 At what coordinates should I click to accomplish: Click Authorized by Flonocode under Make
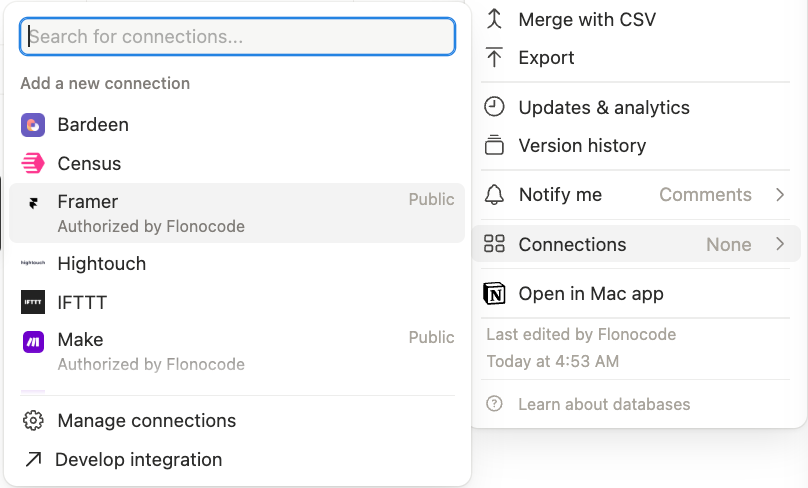[151, 364]
